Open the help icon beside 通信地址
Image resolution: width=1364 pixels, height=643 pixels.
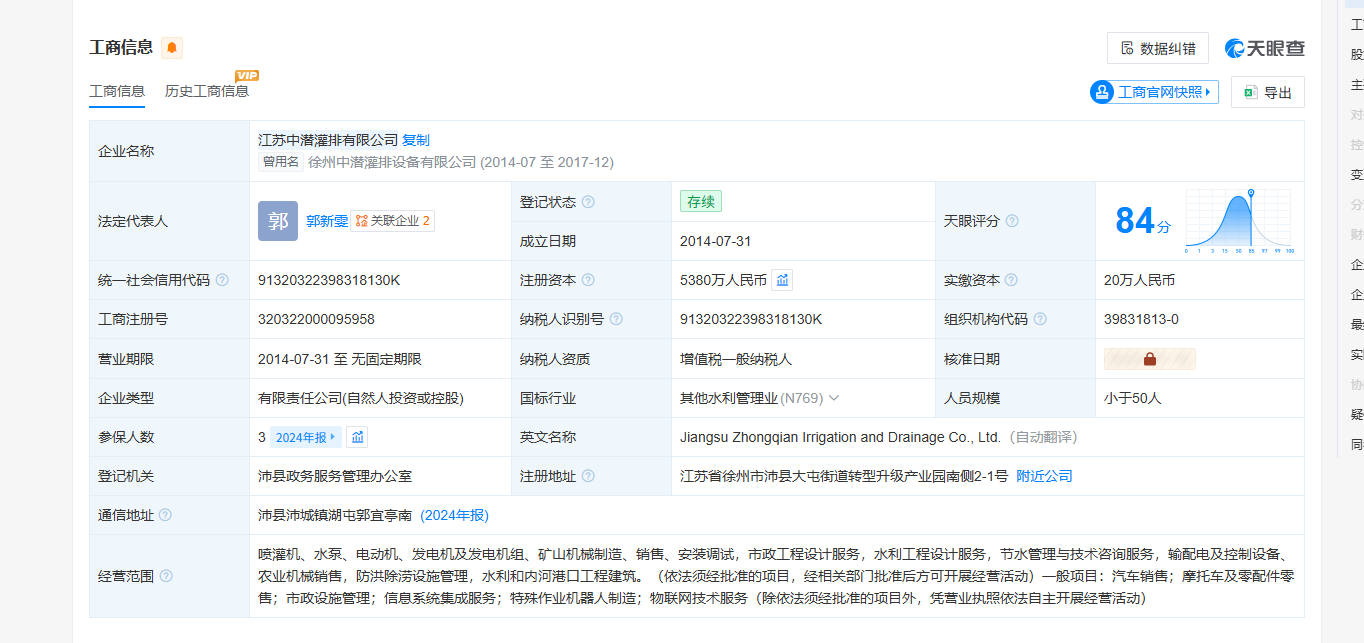(x=165, y=515)
